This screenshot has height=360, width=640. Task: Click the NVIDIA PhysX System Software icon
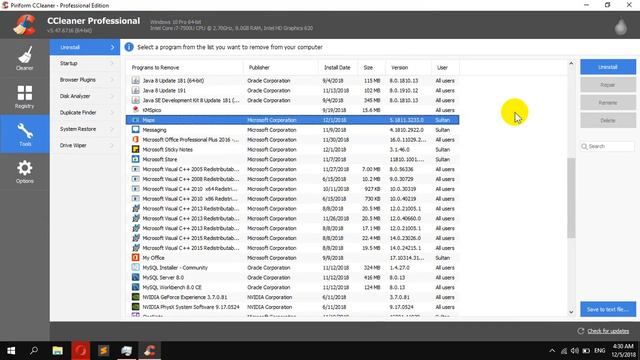pos(136,307)
